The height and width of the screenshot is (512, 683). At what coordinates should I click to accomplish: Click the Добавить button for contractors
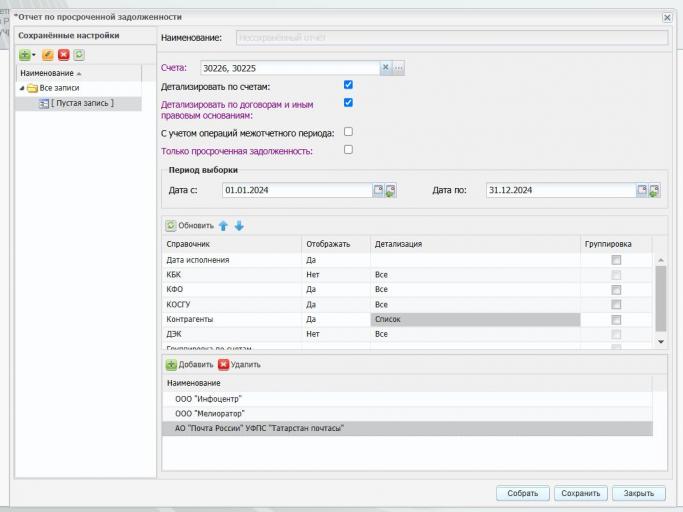[x=190, y=365]
